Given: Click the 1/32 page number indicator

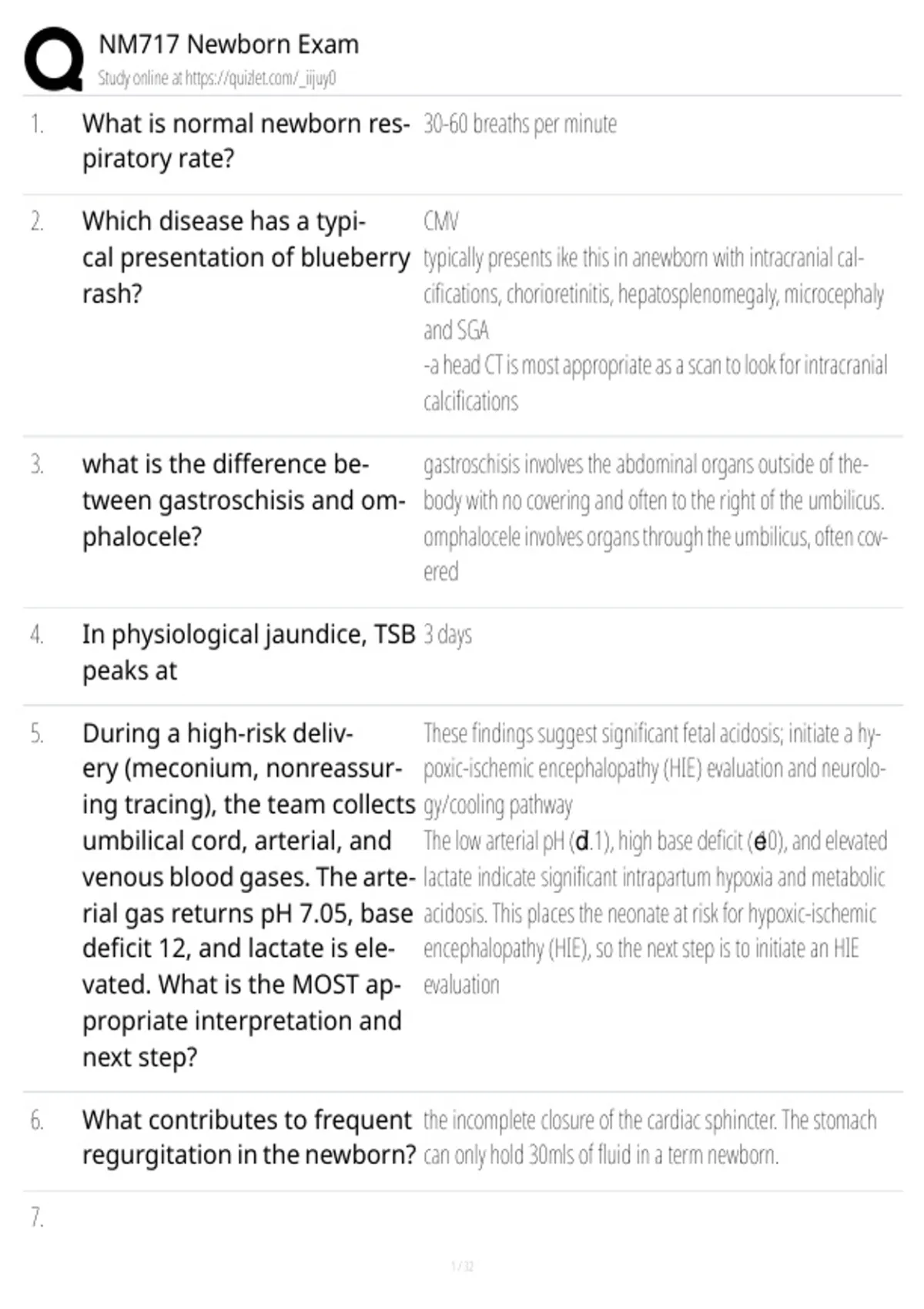Looking at the screenshot, I should pos(462,1266).
